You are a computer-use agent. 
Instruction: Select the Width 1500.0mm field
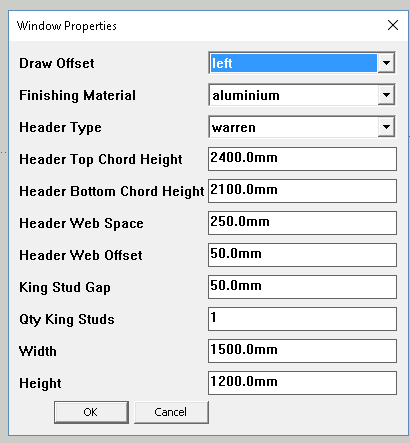[x=302, y=351]
